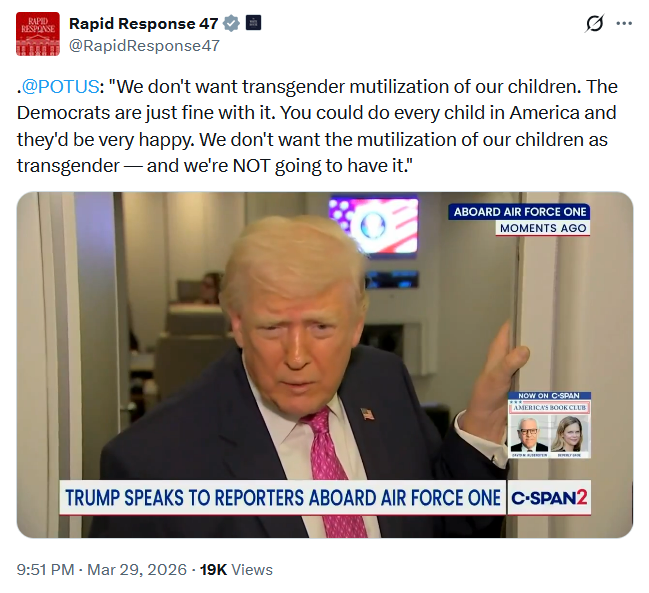Viewport: 649px width, 593px height.
Task: Click the C-SPAN2 logo in the video
Action: [x=549, y=497]
